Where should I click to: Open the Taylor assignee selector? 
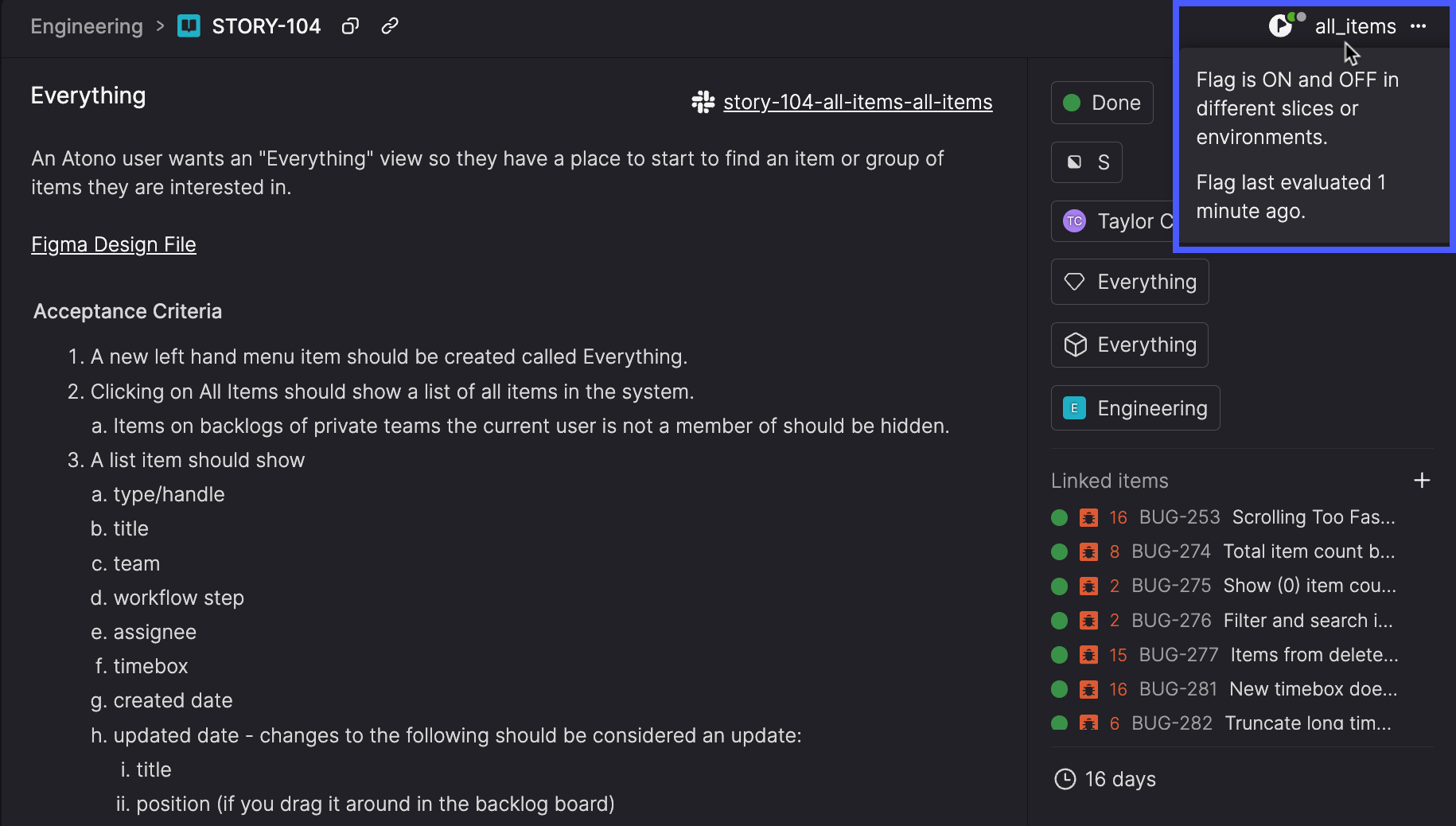pyautogui.click(x=1113, y=221)
